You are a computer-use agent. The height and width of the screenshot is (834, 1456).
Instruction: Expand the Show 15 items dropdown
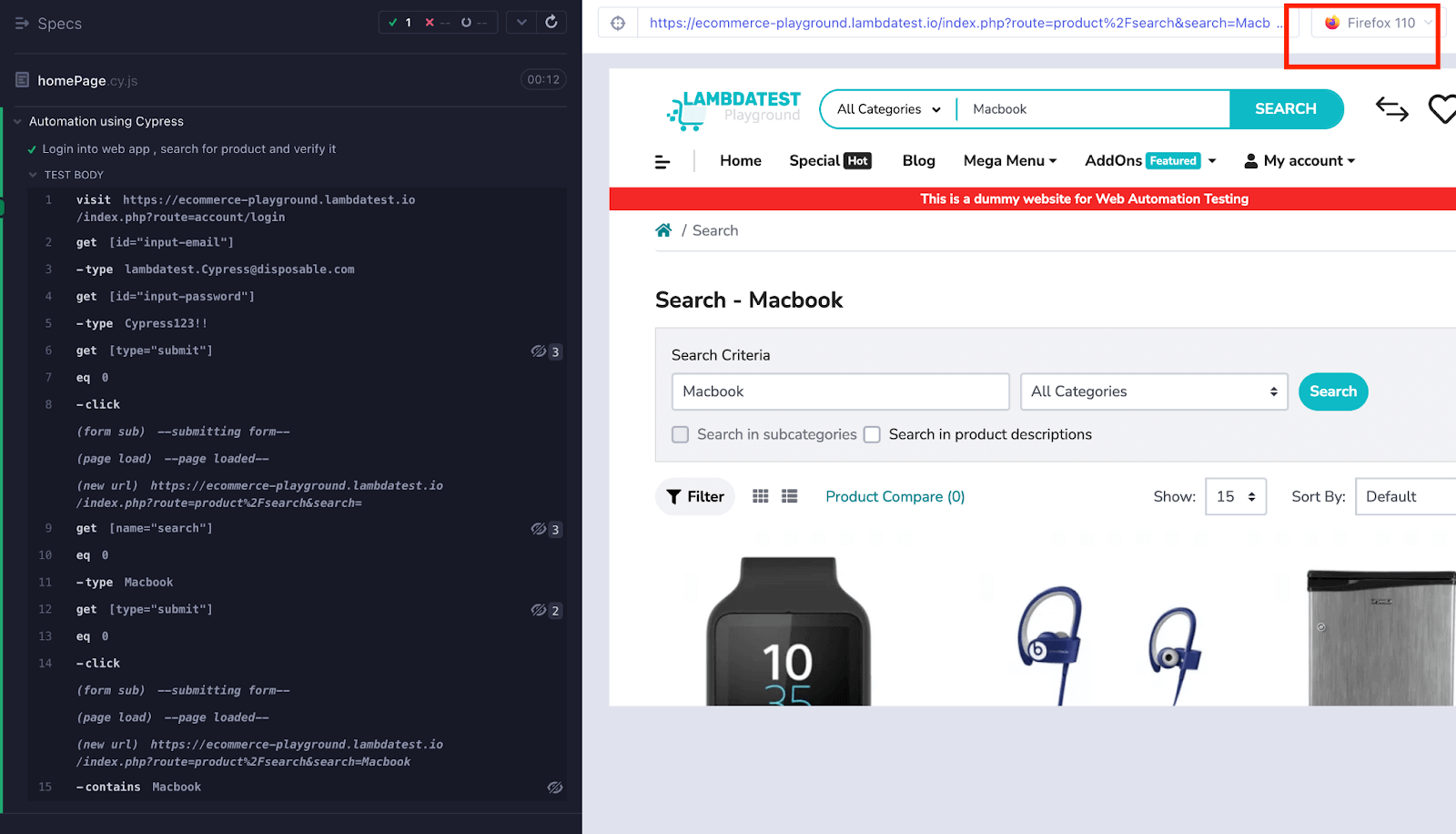pyautogui.click(x=1235, y=497)
